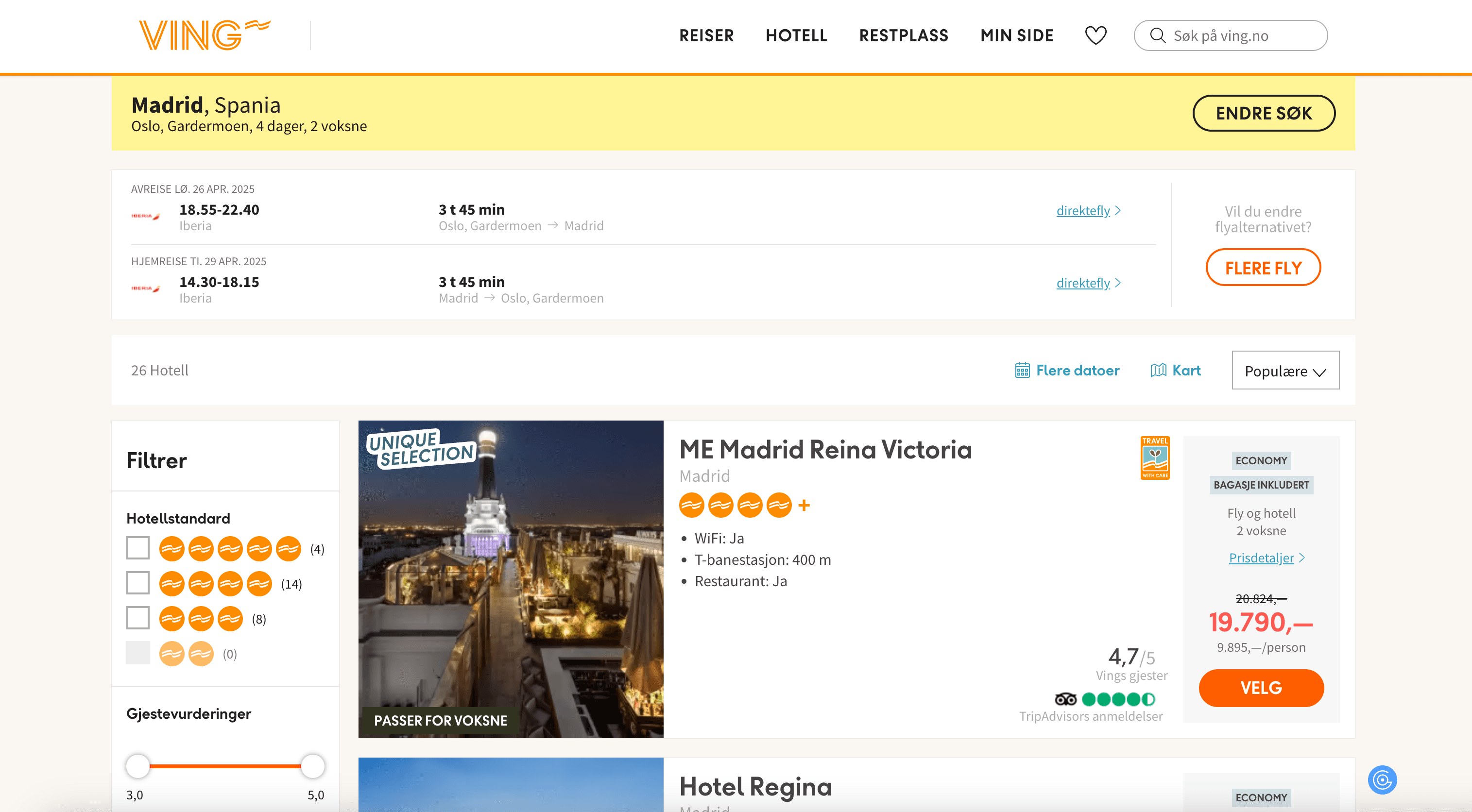Click the left guest rating slider handle

point(137,766)
